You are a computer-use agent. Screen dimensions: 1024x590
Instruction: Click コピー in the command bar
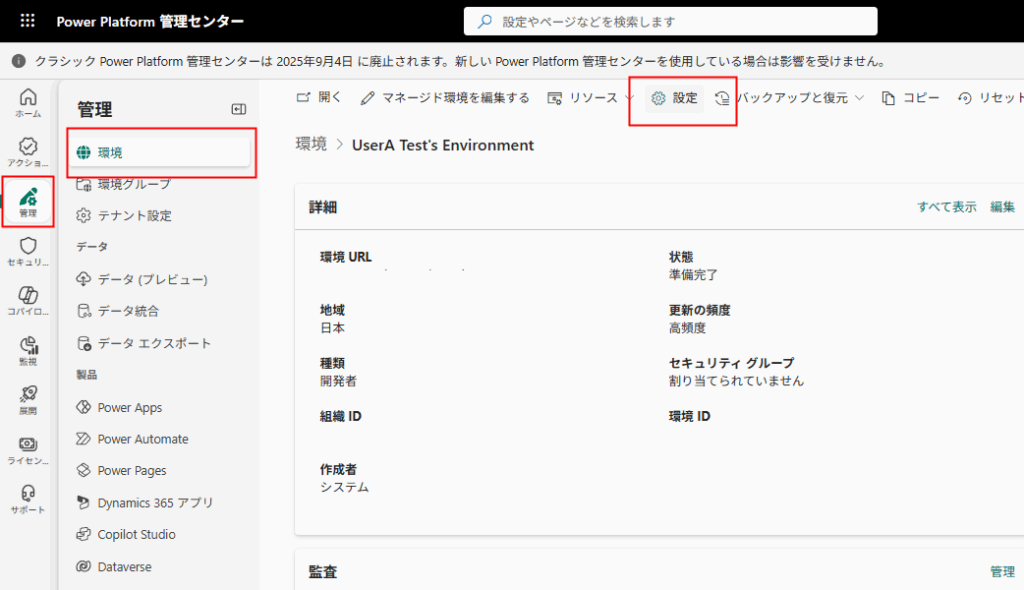click(910, 98)
